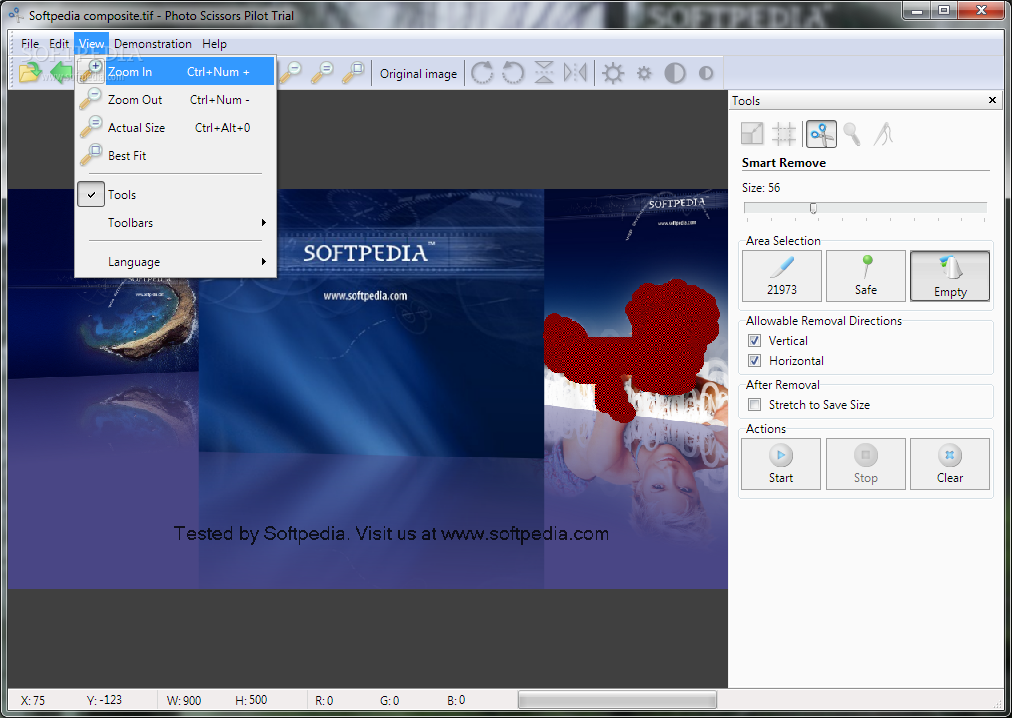This screenshot has width=1012, height=718.
Task: Choose Zoom Out from View menu
Action: 176,99
